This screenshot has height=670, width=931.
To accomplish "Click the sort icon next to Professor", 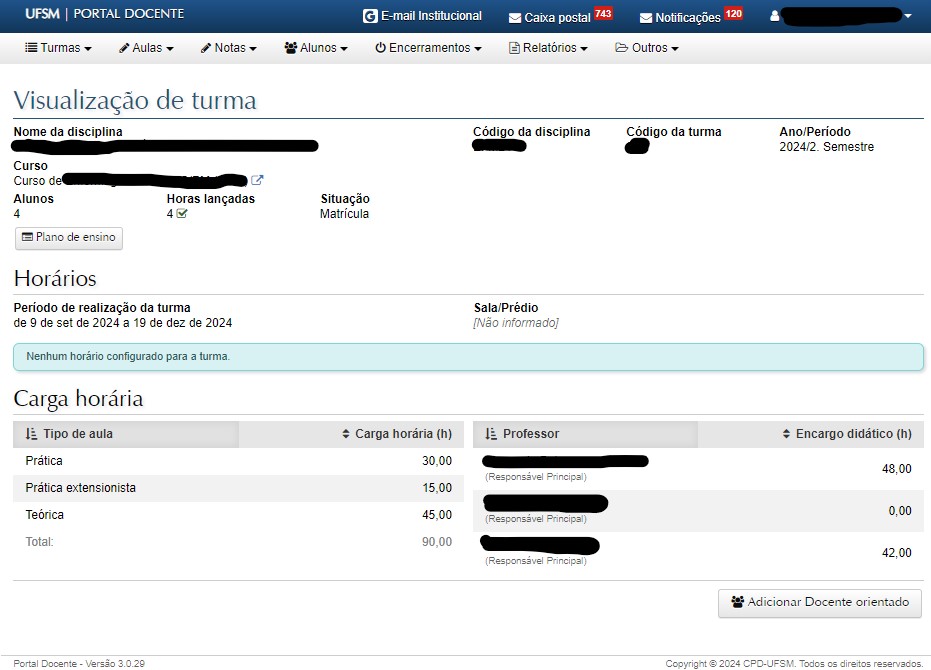I will click(490, 434).
